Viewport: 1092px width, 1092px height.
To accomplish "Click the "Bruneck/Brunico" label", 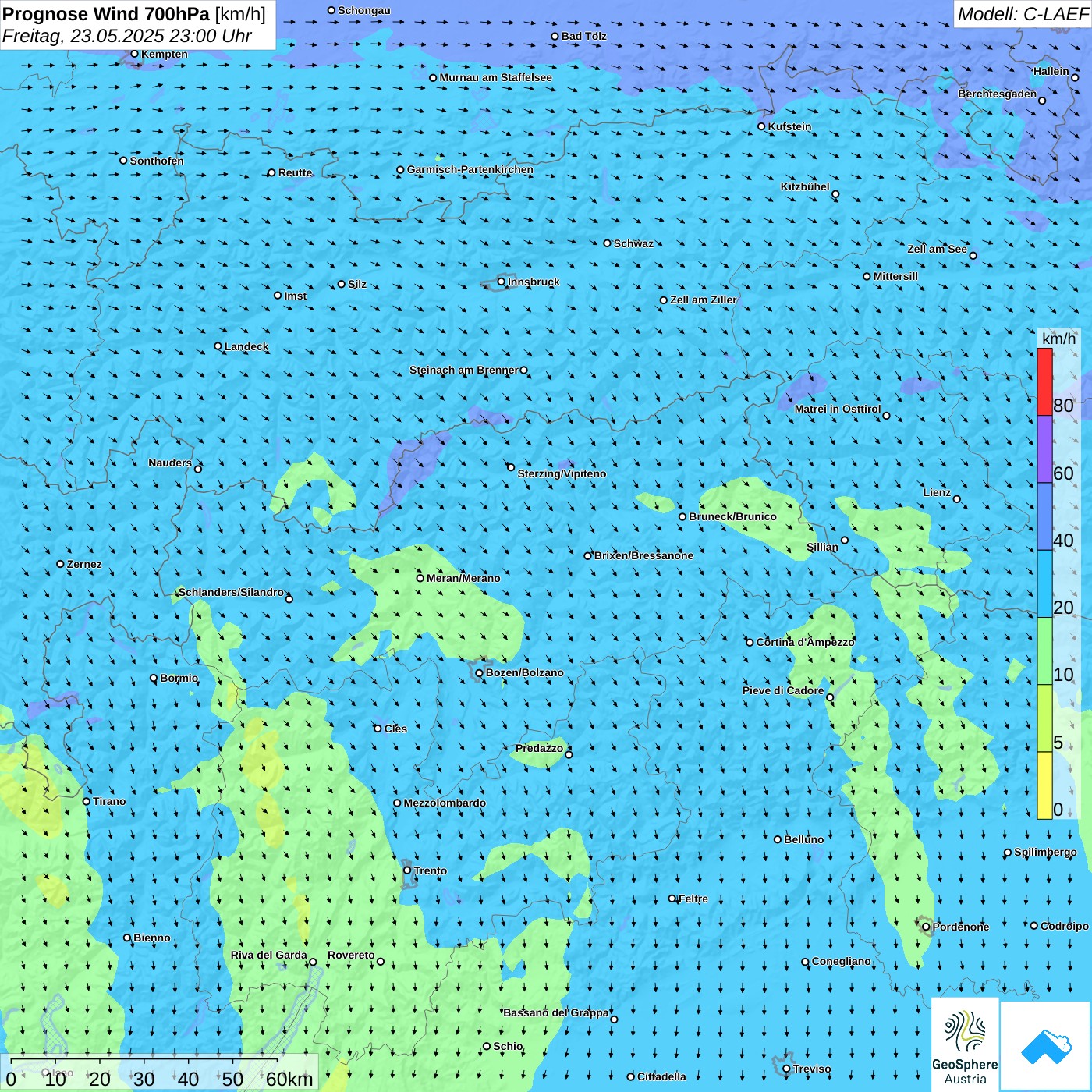I will pyautogui.click(x=733, y=516).
